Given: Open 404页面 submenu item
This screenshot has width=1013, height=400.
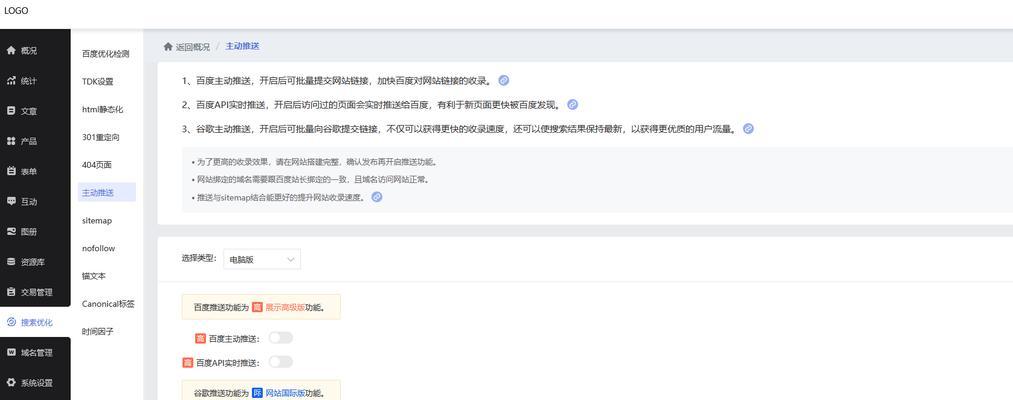Looking at the screenshot, I should click(x=97, y=165).
